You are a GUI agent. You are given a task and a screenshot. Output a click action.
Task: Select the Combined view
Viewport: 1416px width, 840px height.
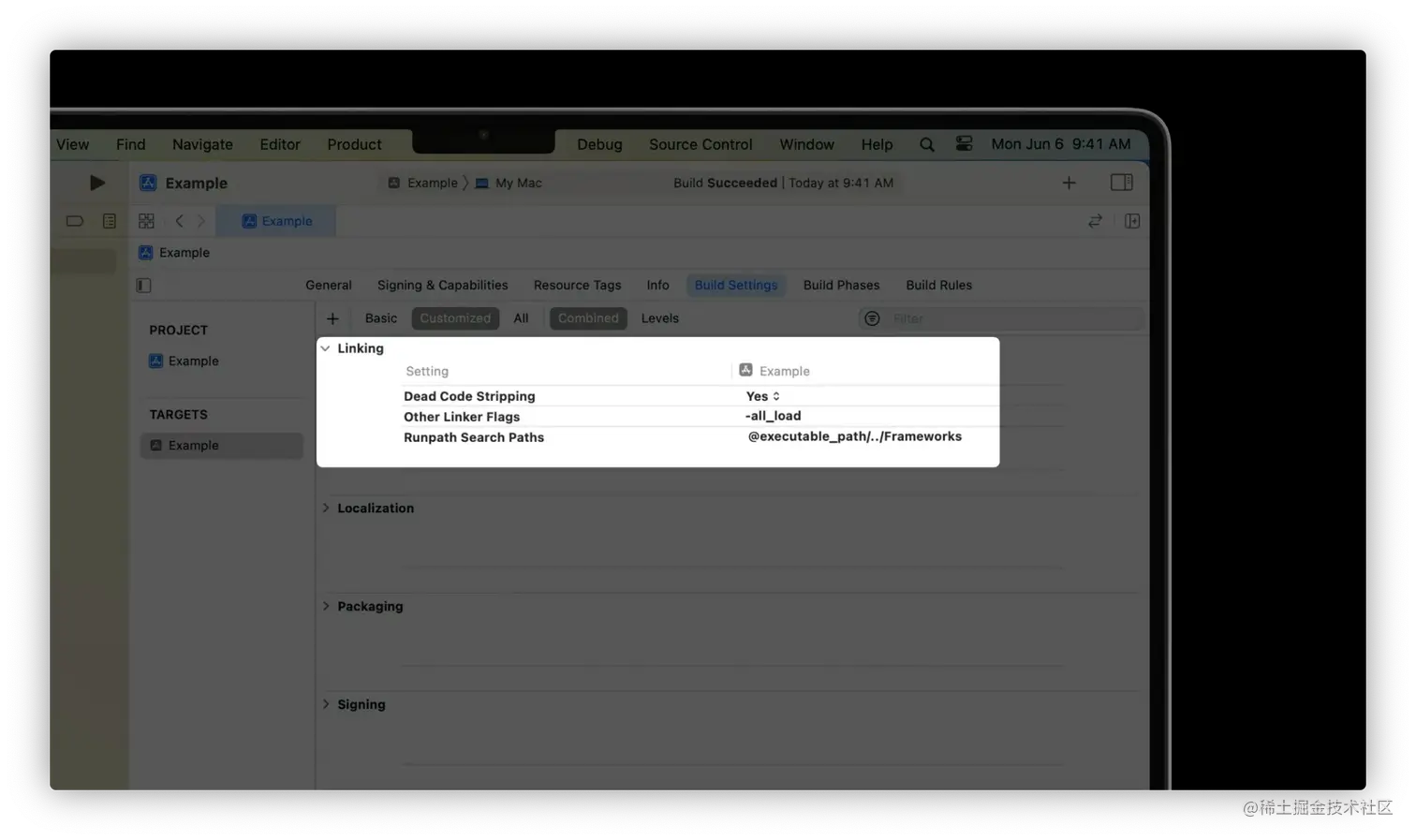[588, 318]
